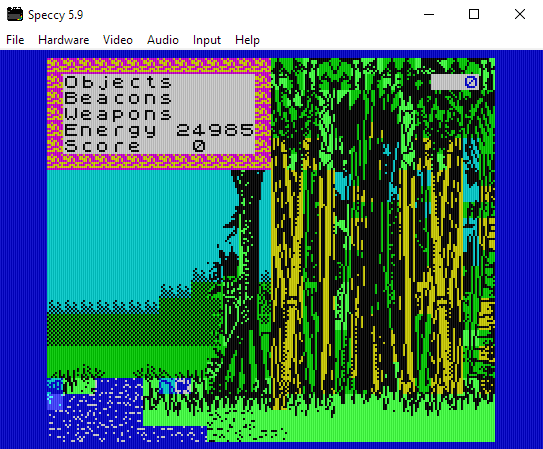Open the Hardware menu
Image resolution: width=543 pixels, height=449 pixels.
[x=63, y=40]
